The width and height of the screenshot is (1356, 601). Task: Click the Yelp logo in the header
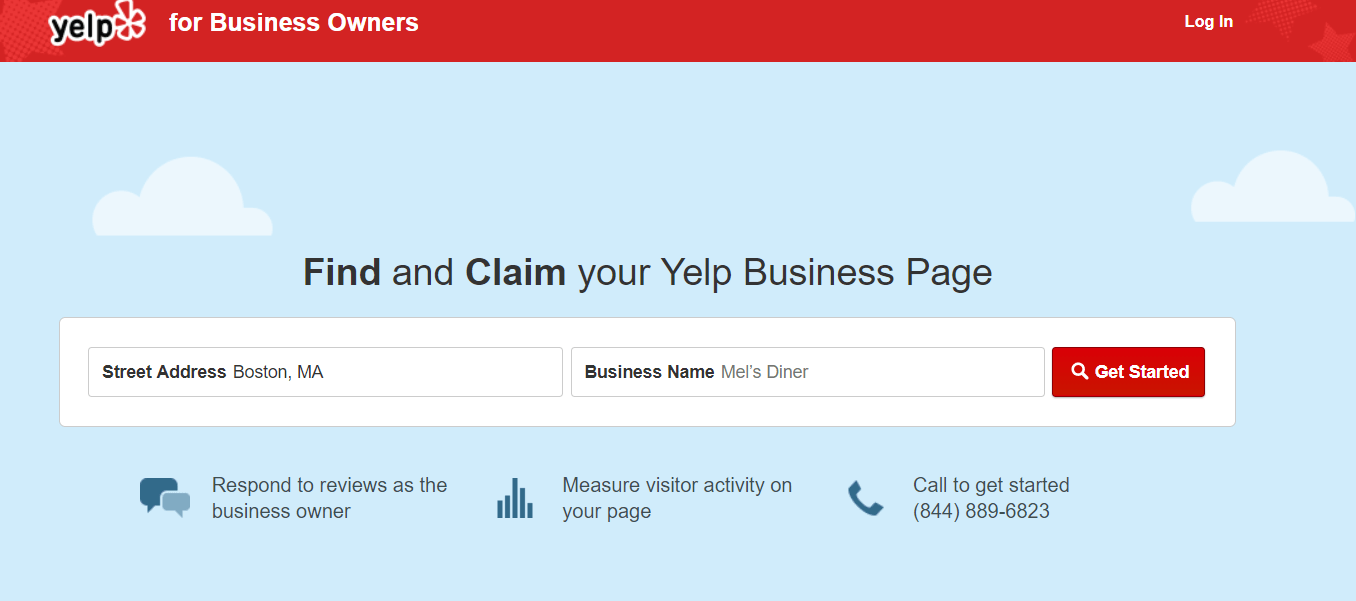pos(97,24)
